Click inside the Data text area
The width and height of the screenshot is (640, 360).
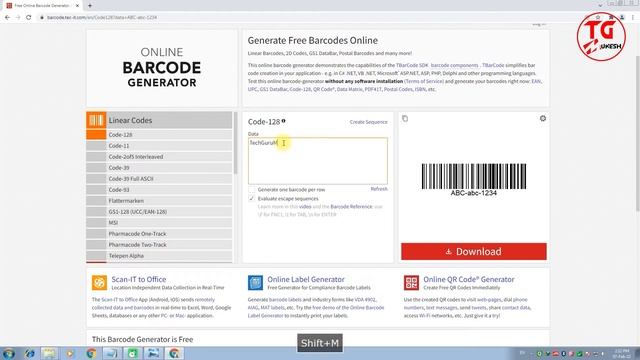point(318,161)
